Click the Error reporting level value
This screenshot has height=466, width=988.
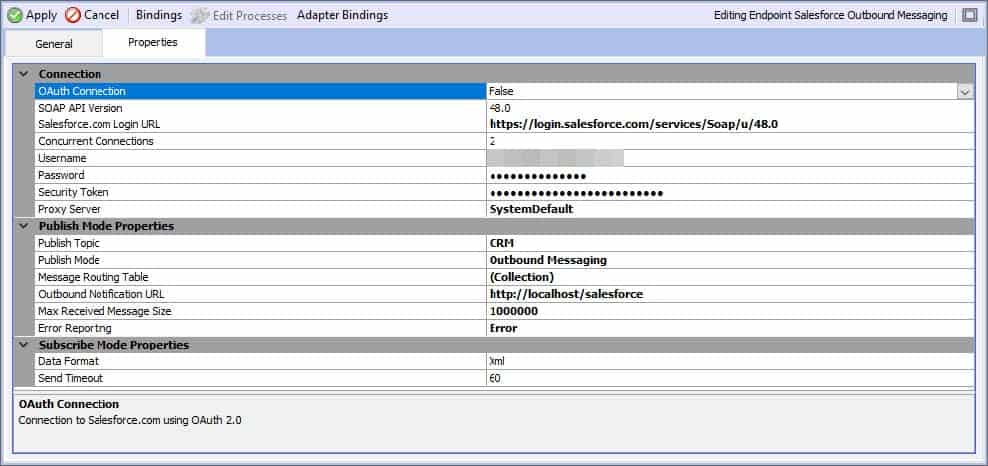[x=503, y=328]
